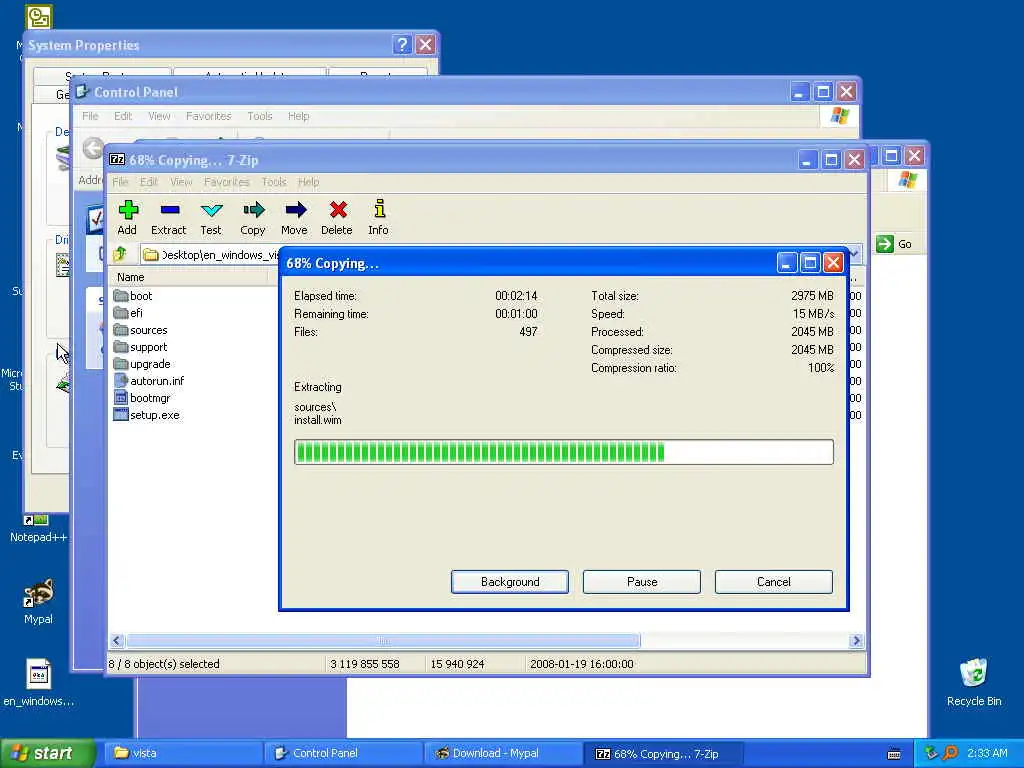Image resolution: width=1024 pixels, height=768 pixels.
Task: Select the setup.exe file
Action: coord(147,415)
